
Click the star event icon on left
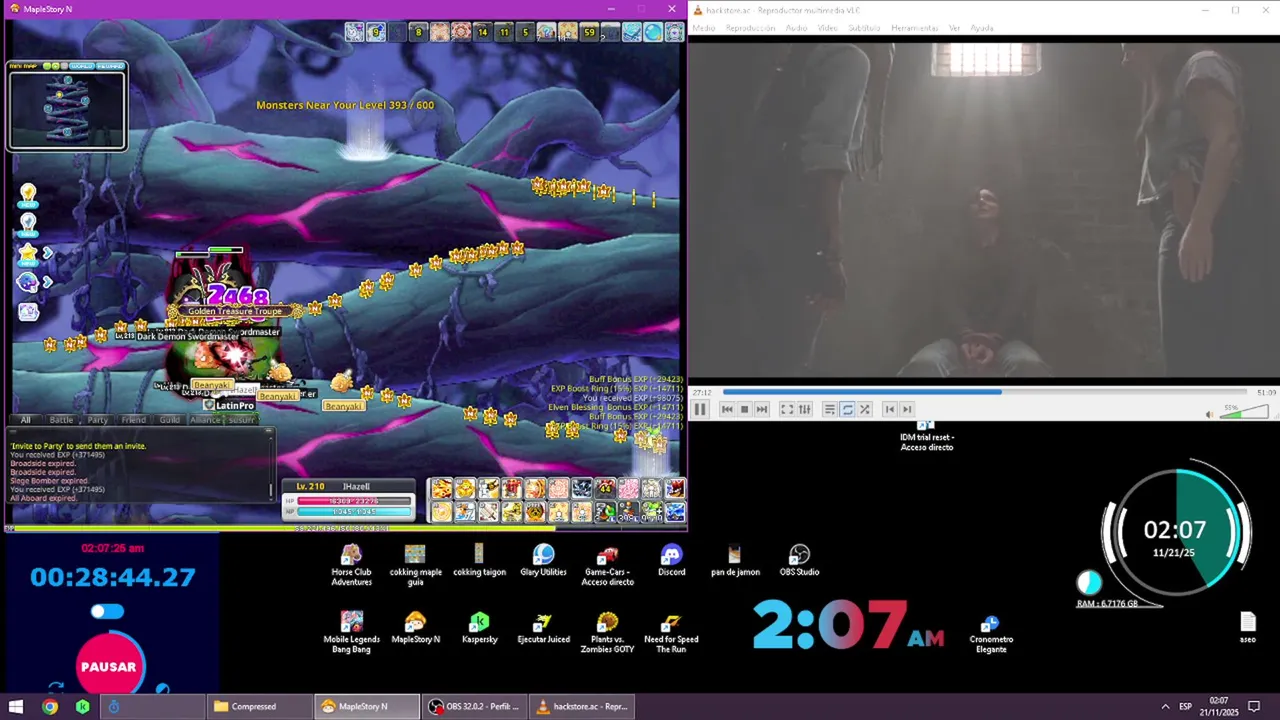pos(28,254)
